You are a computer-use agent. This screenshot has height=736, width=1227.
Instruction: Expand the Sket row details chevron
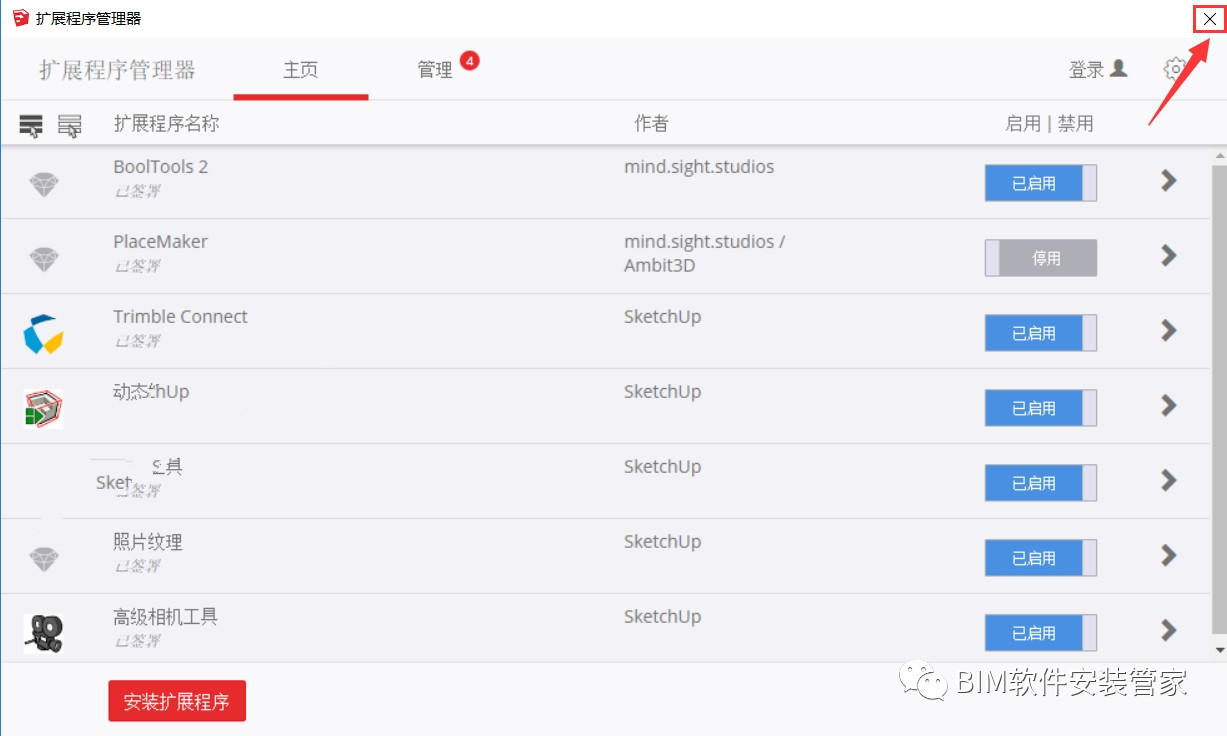click(x=1168, y=480)
